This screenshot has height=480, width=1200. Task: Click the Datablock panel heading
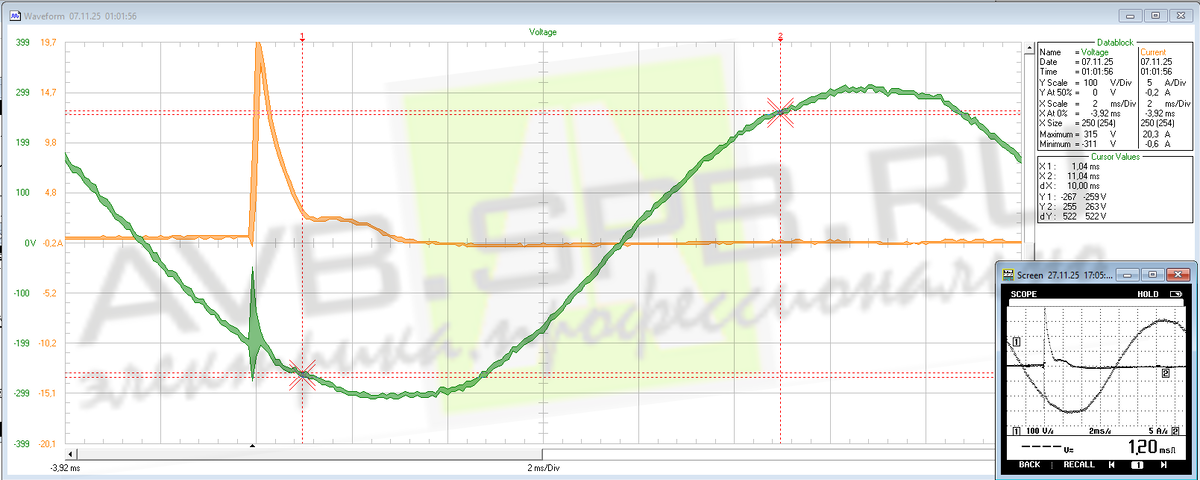coord(1115,42)
